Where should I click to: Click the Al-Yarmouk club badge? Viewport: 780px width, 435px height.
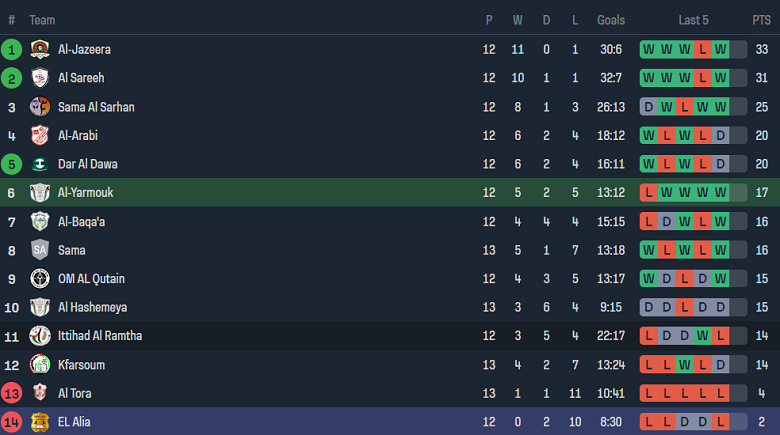tap(40, 193)
